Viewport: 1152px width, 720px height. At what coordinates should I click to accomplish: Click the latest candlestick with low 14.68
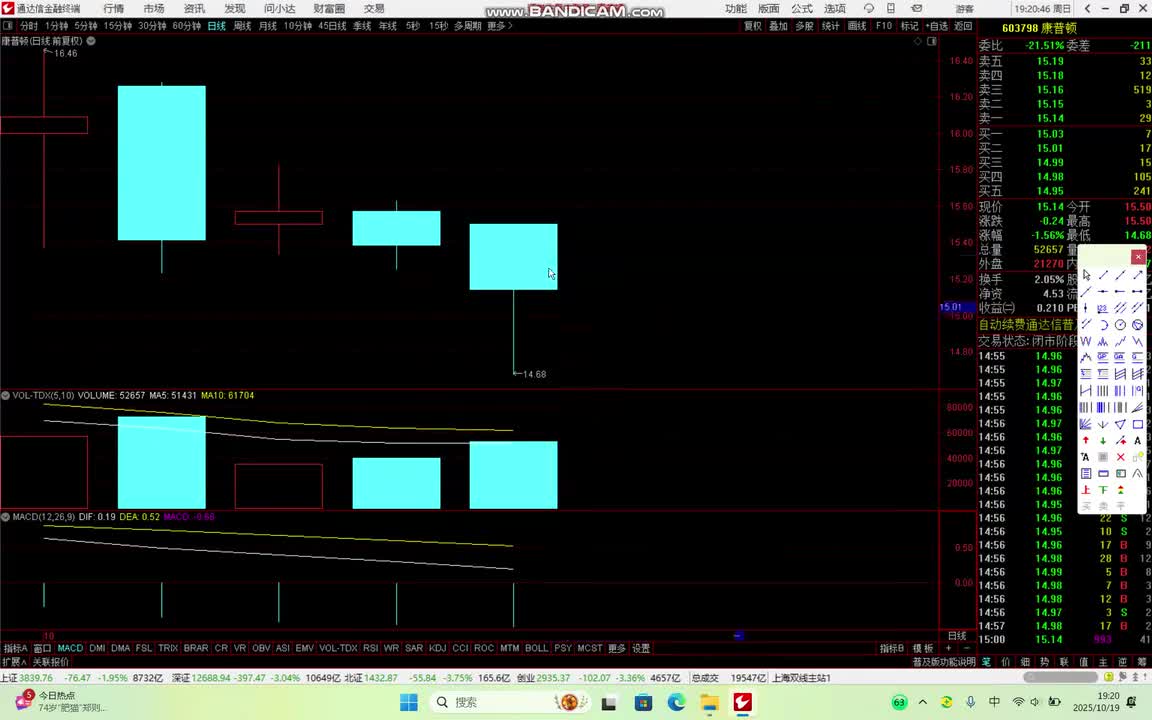(514, 257)
